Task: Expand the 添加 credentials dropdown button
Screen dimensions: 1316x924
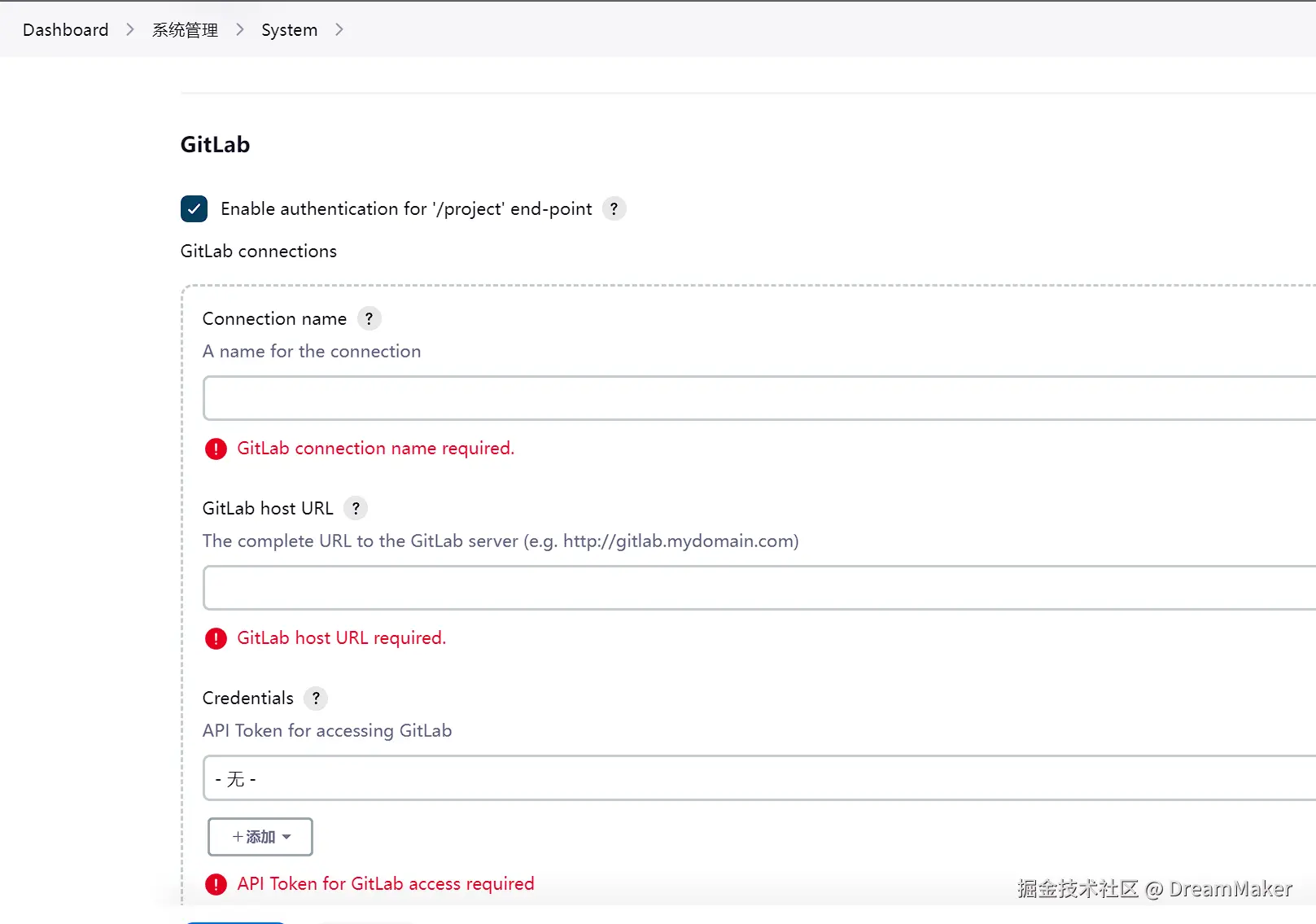Action: [260, 837]
